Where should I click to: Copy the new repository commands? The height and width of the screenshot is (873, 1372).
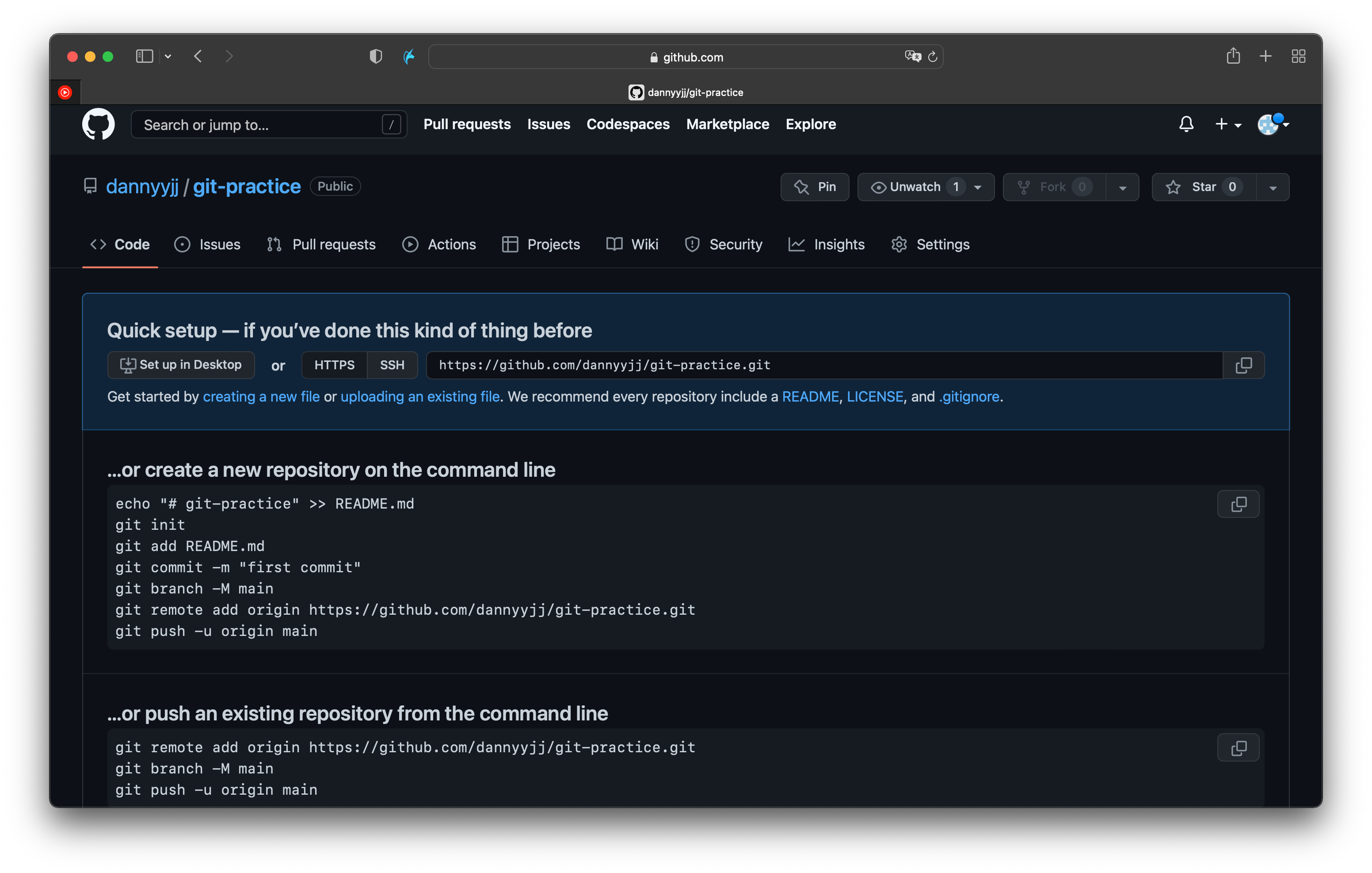pyautogui.click(x=1238, y=504)
